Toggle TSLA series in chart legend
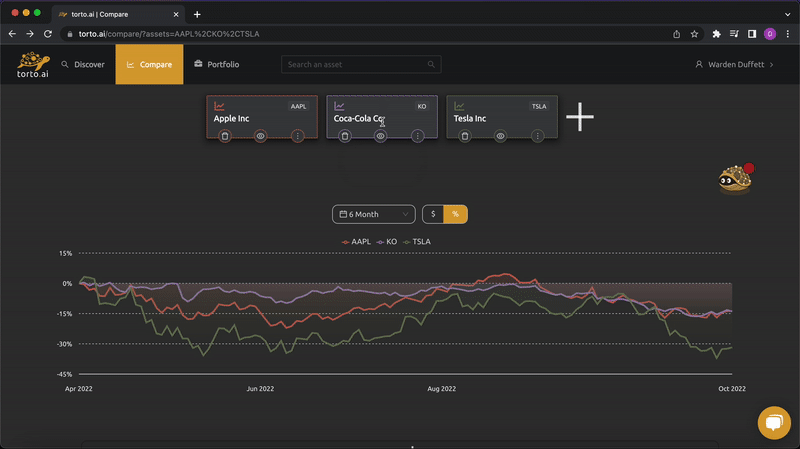Viewport: 800px width, 449px height. pyautogui.click(x=417, y=242)
